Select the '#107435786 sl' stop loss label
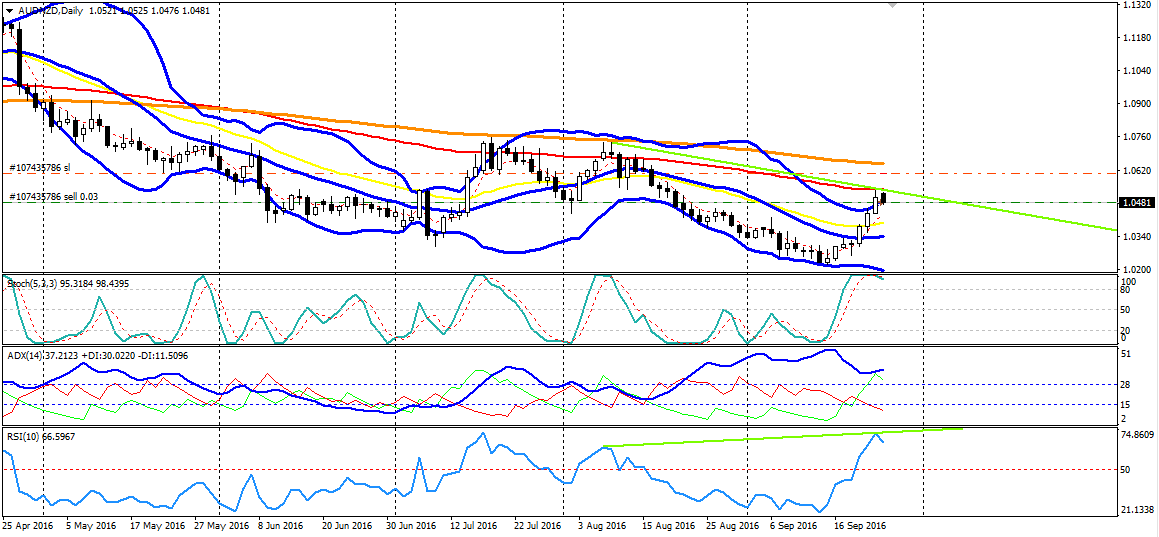The height and width of the screenshot is (537, 1159). pyautogui.click(x=40, y=168)
